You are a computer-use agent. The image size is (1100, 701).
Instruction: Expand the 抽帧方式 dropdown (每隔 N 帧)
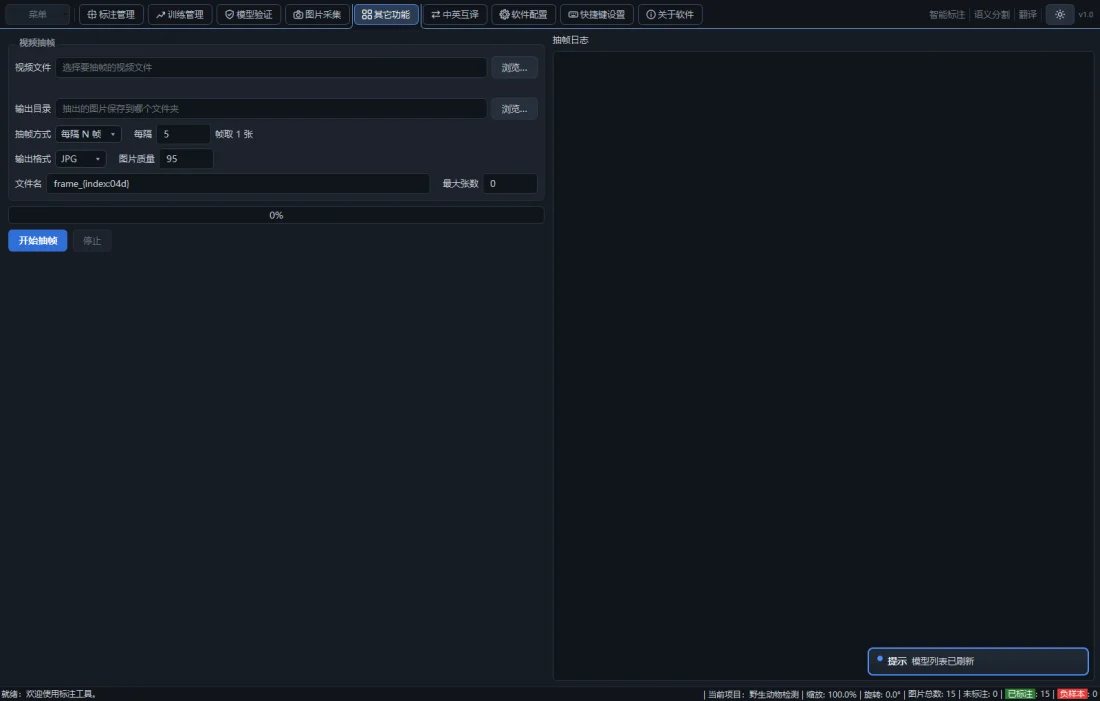tap(88, 134)
